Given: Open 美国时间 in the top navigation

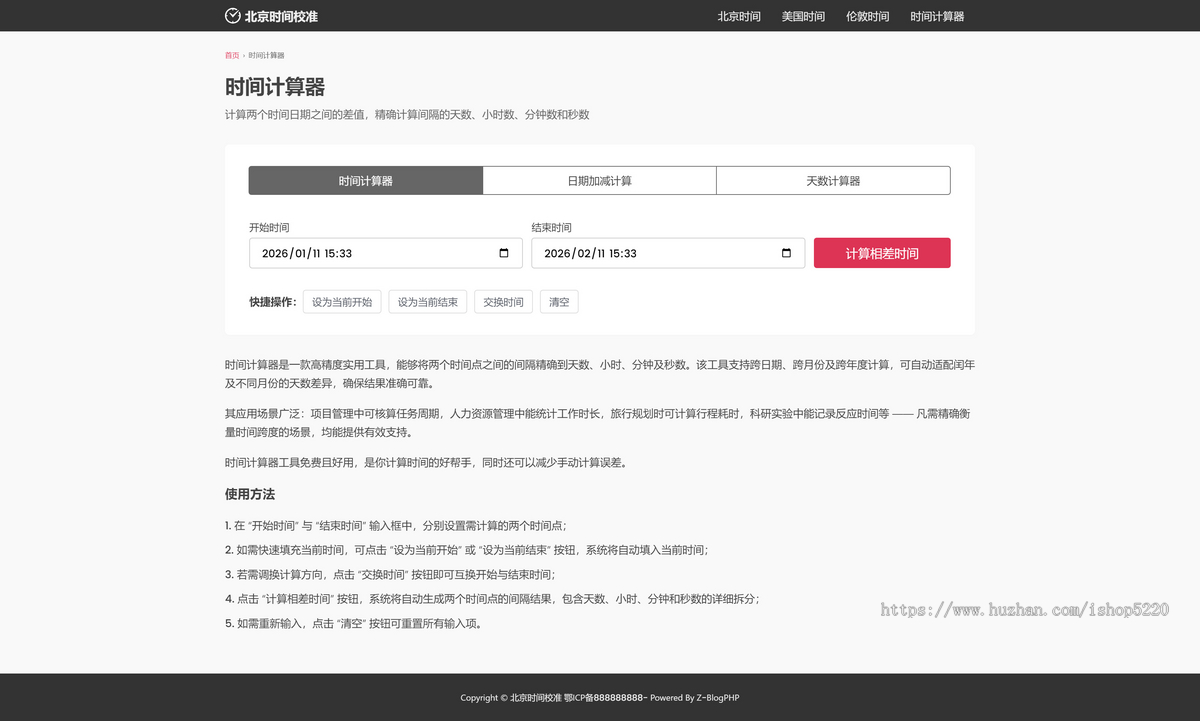Looking at the screenshot, I should click(803, 16).
